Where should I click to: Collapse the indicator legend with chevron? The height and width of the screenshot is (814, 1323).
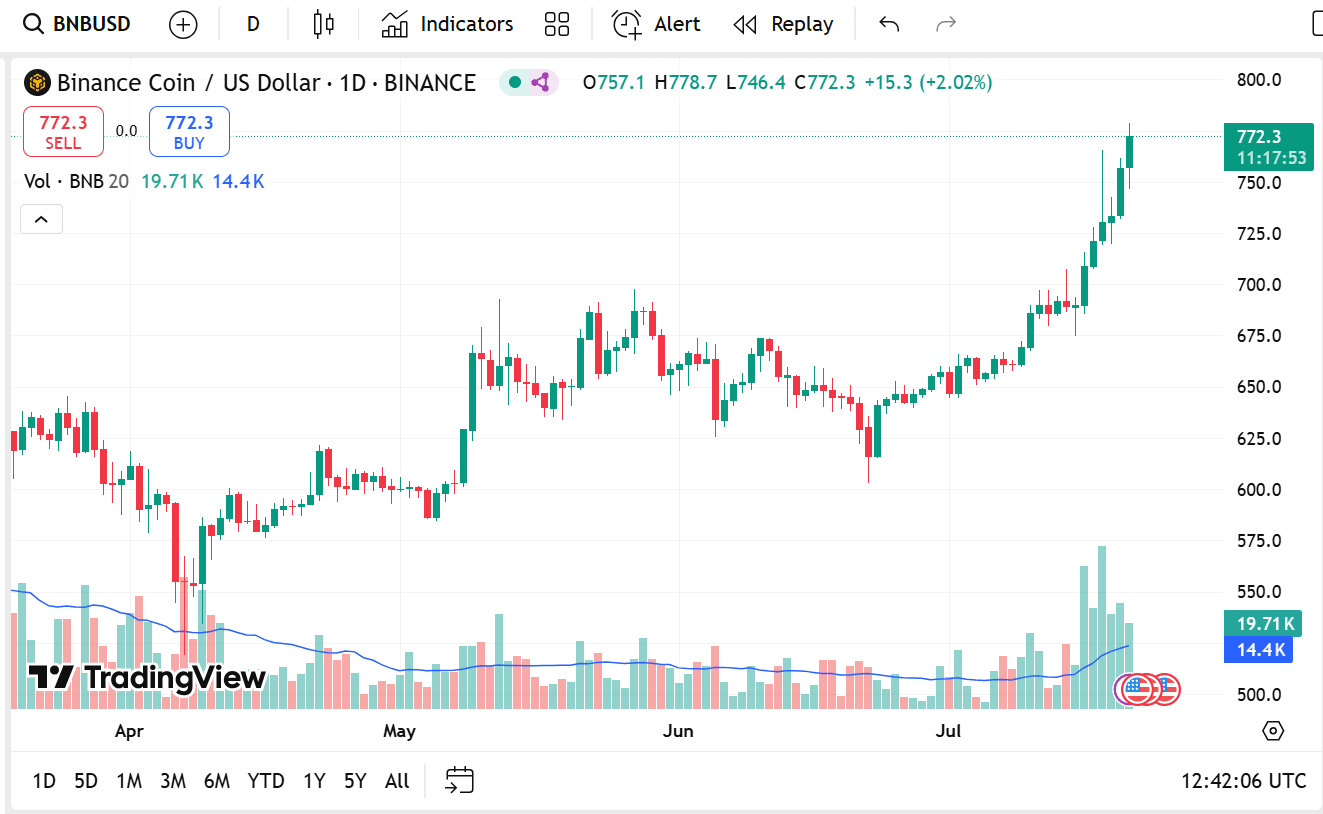pyautogui.click(x=41, y=219)
